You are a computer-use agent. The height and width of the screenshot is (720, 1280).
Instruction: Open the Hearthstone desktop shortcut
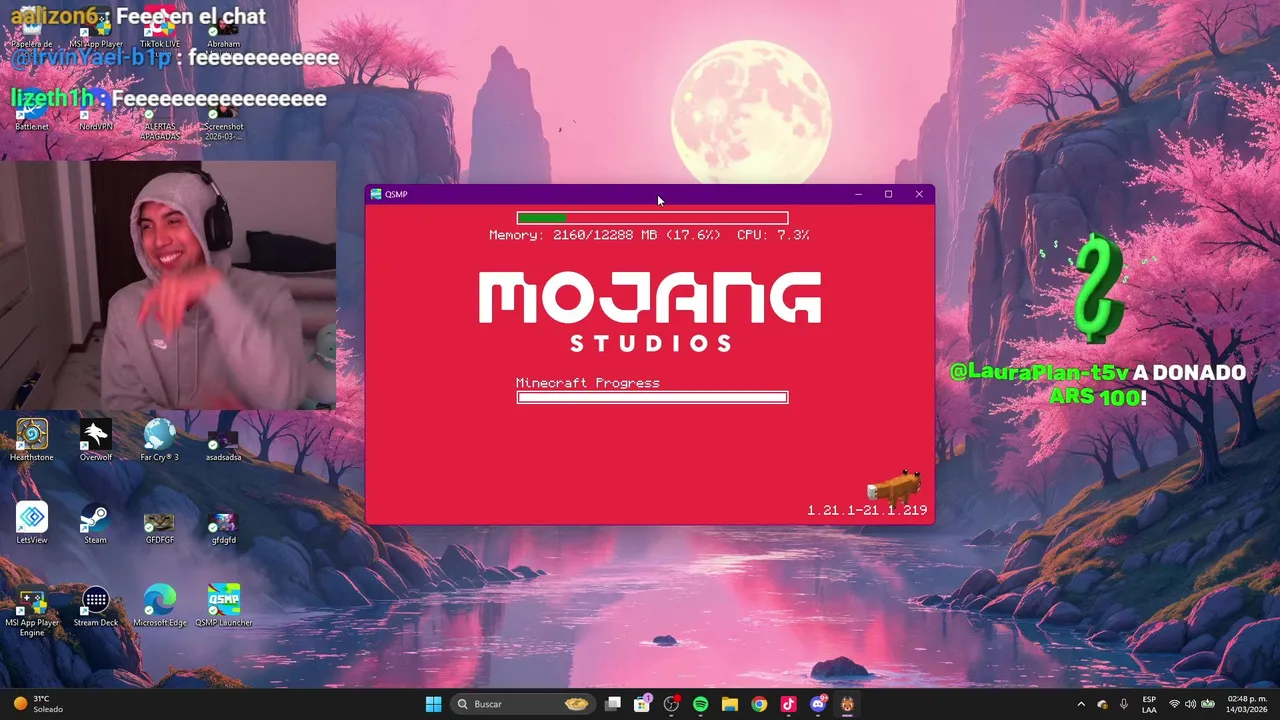(x=31, y=440)
